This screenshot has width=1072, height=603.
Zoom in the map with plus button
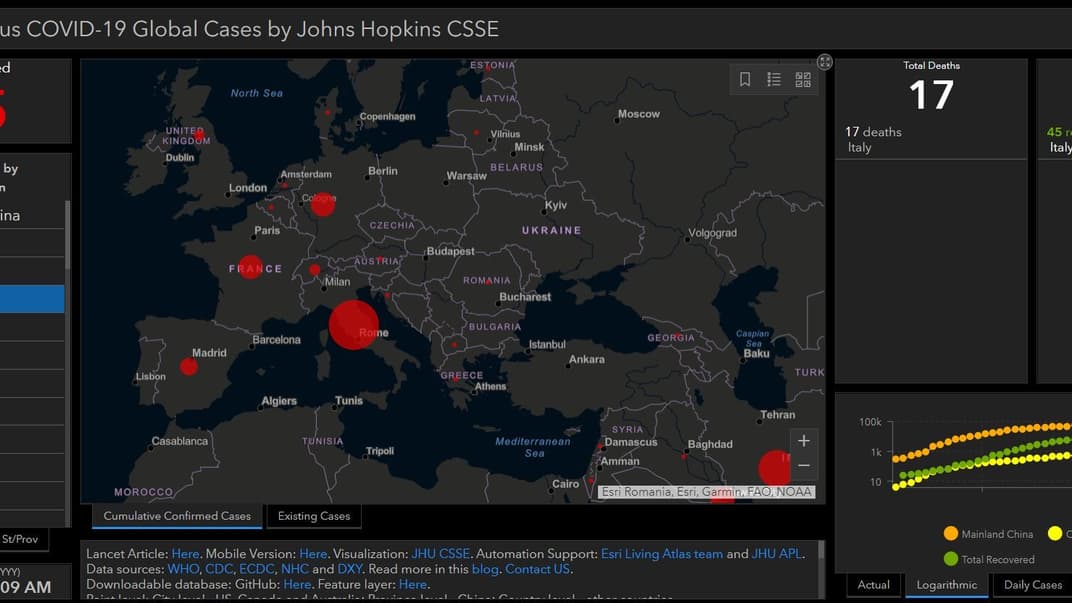point(804,441)
